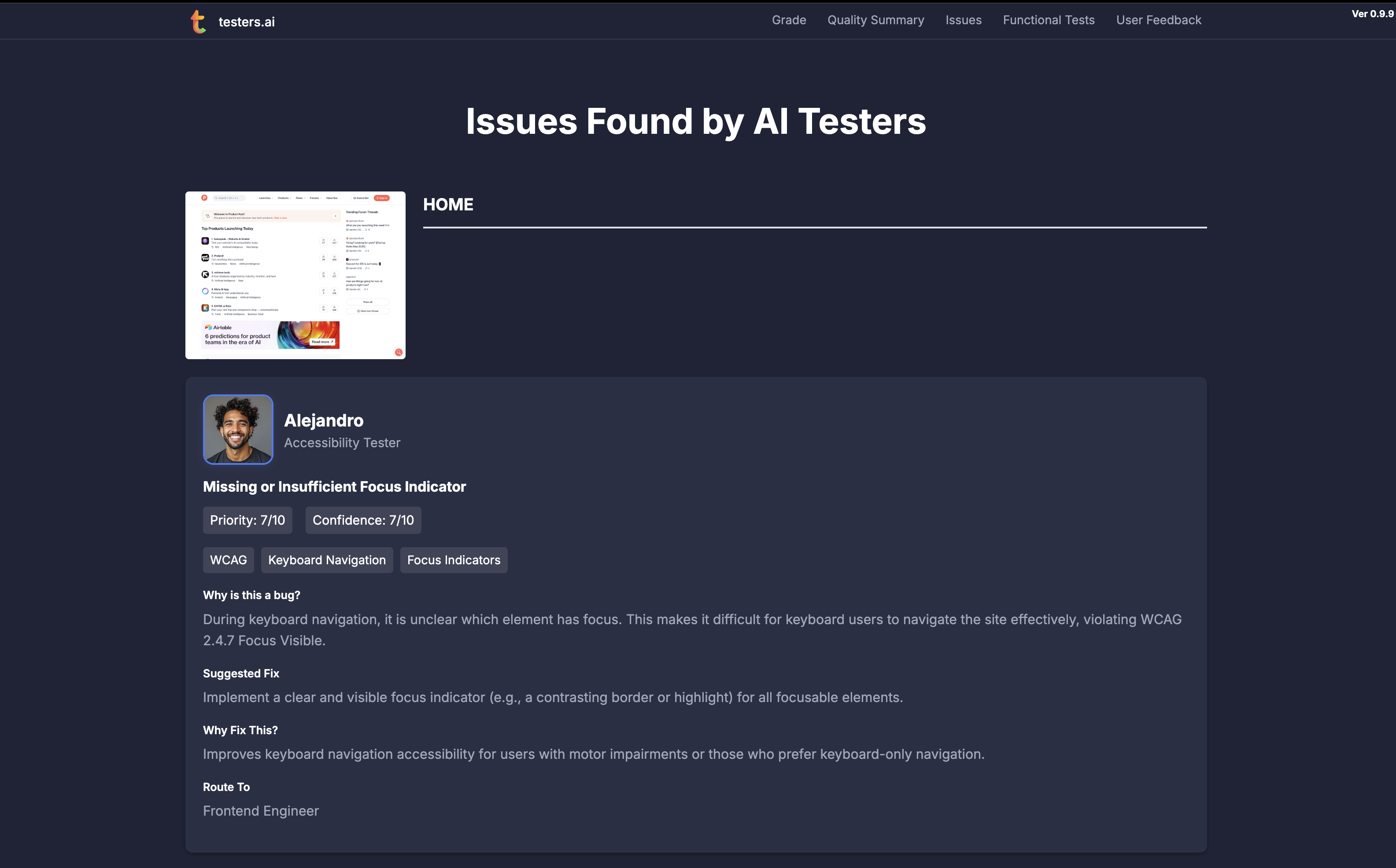Select the WCAG tag
Screen dimensions: 1396x868
(228, 560)
